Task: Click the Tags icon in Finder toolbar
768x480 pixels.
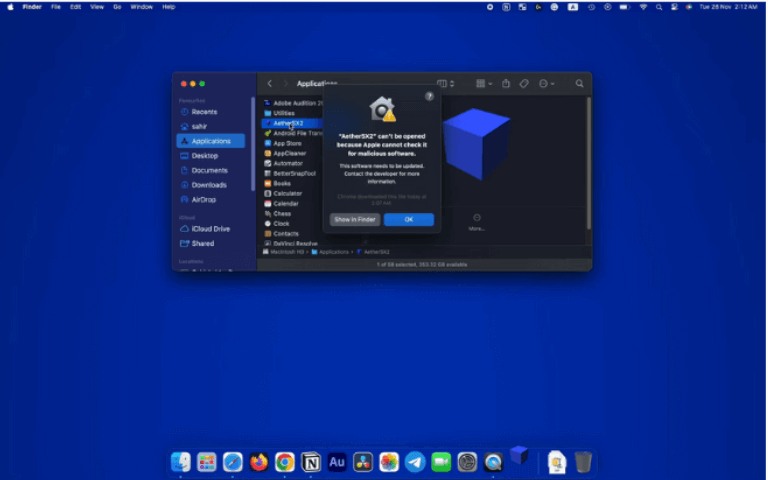Action: coord(524,84)
